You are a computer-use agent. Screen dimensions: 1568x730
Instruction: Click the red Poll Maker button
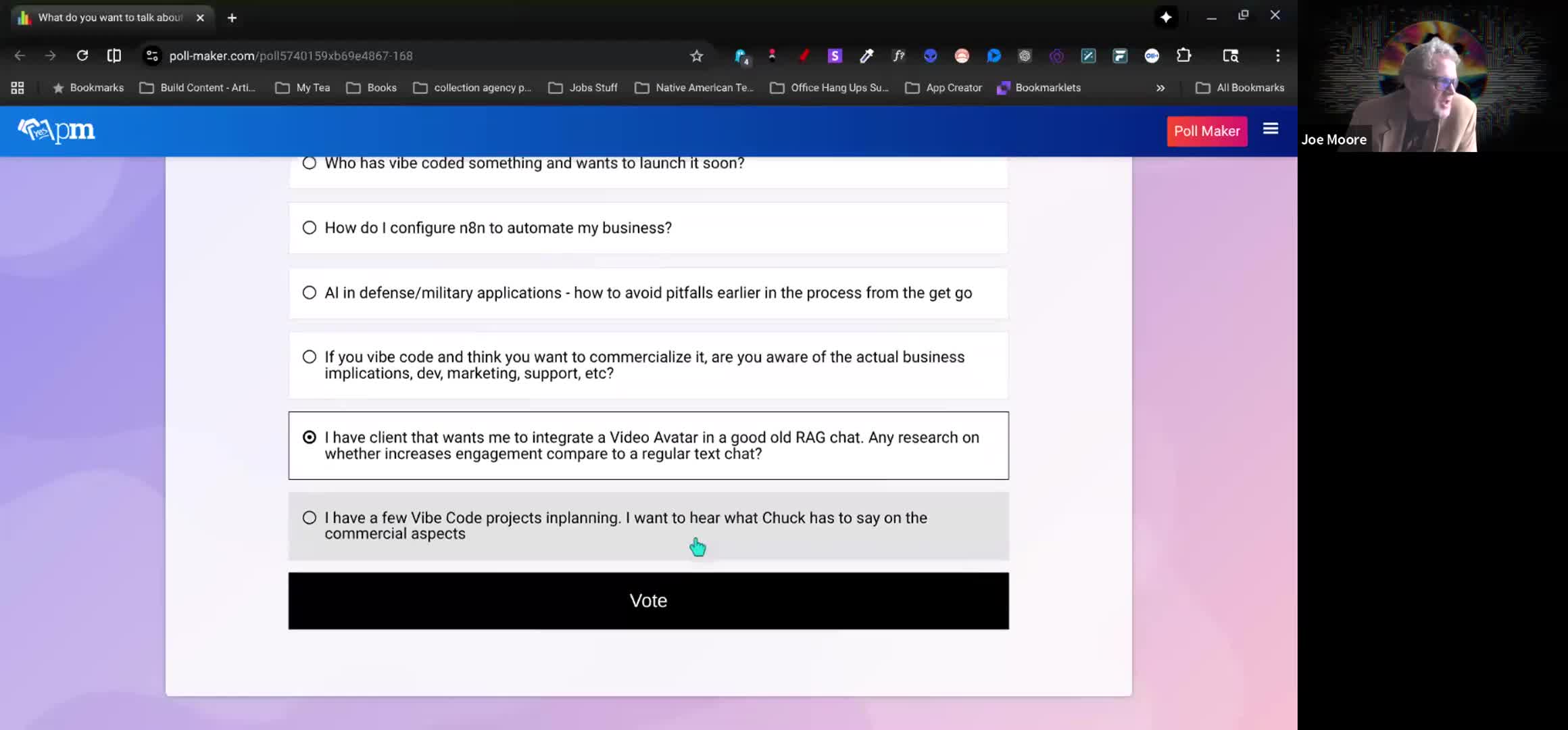[x=1206, y=131]
